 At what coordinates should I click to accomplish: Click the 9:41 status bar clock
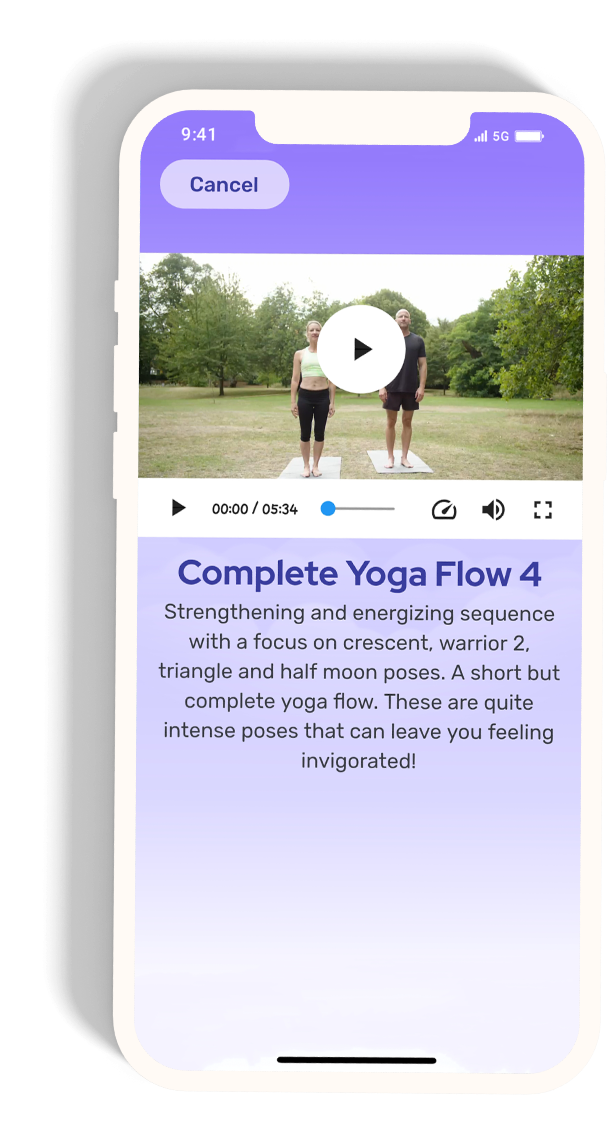coord(198,134)
